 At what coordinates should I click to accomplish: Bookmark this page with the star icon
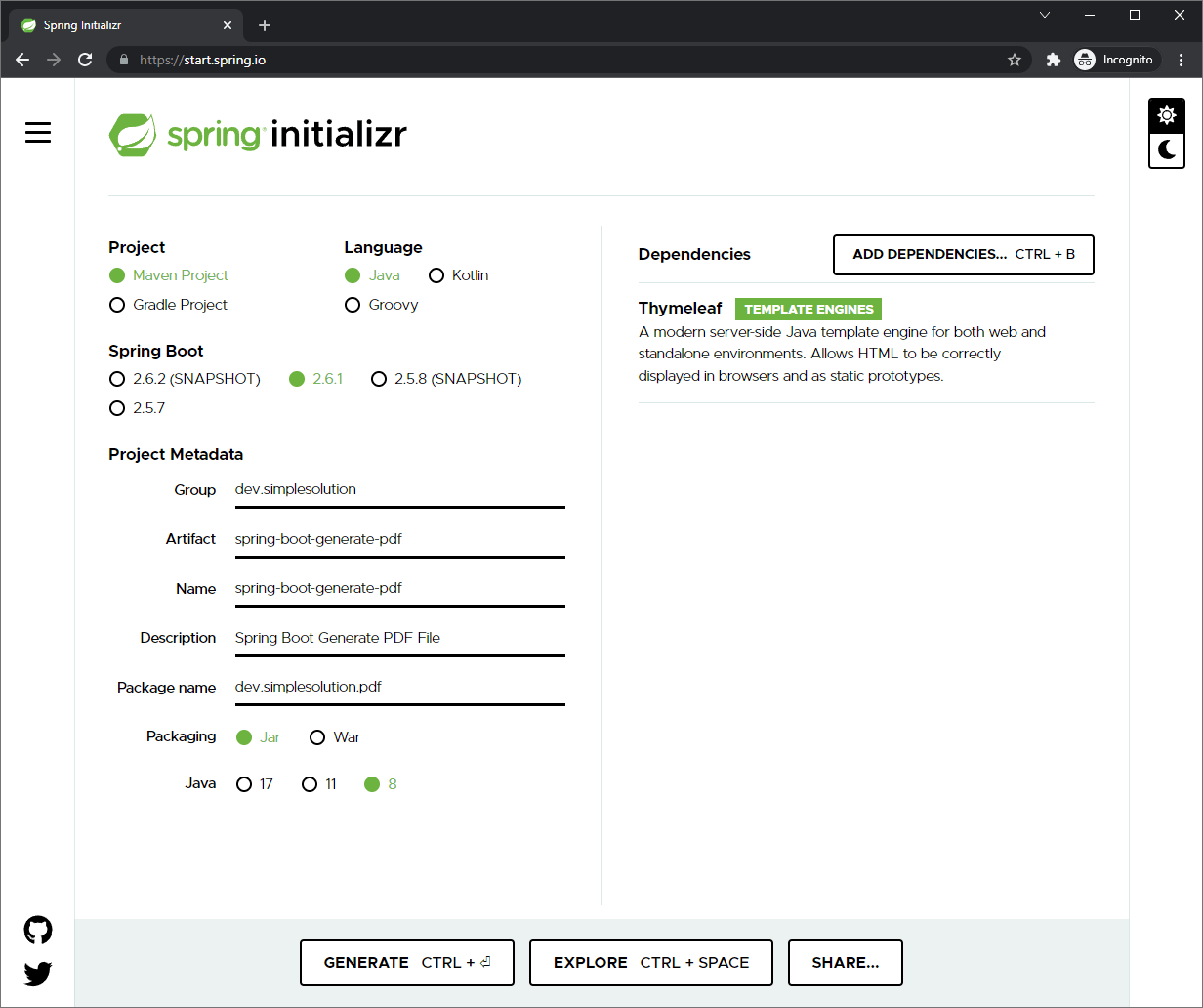point(1015,60)
